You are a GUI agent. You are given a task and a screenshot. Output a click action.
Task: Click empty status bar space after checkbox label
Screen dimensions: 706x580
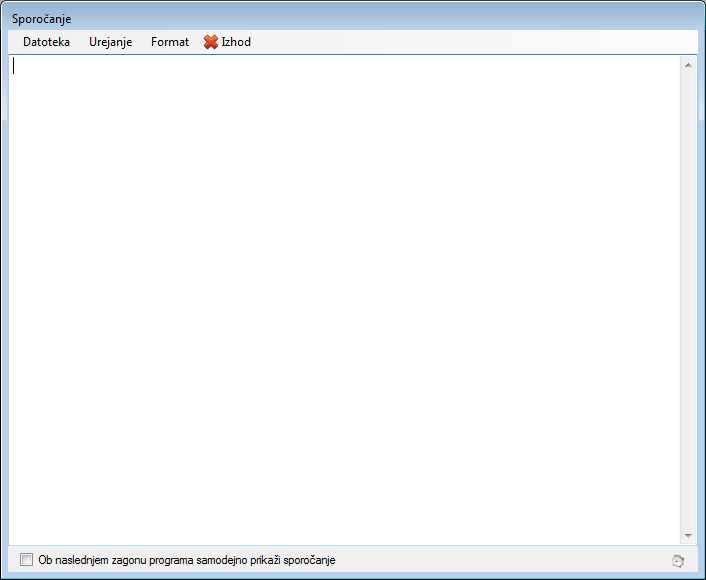500,560
